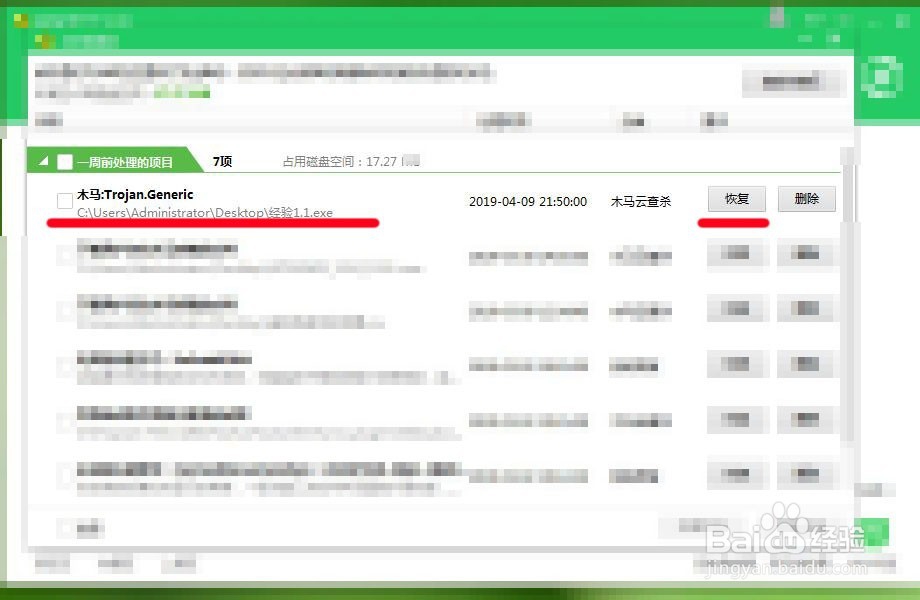This screenshot has height=600, width=920.
Task: Select the 木马云查杀 column entry
Action: (640, 200)
